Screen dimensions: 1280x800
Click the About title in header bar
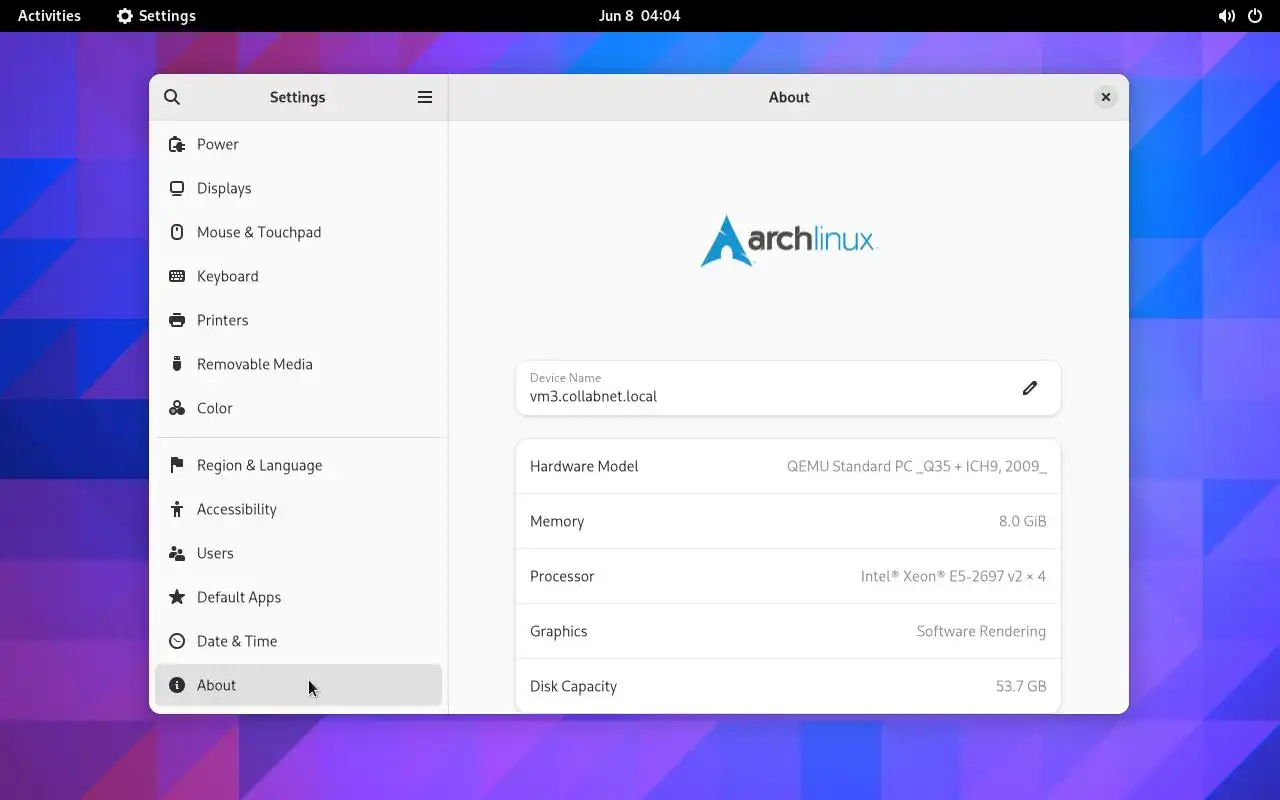(789, 97)
